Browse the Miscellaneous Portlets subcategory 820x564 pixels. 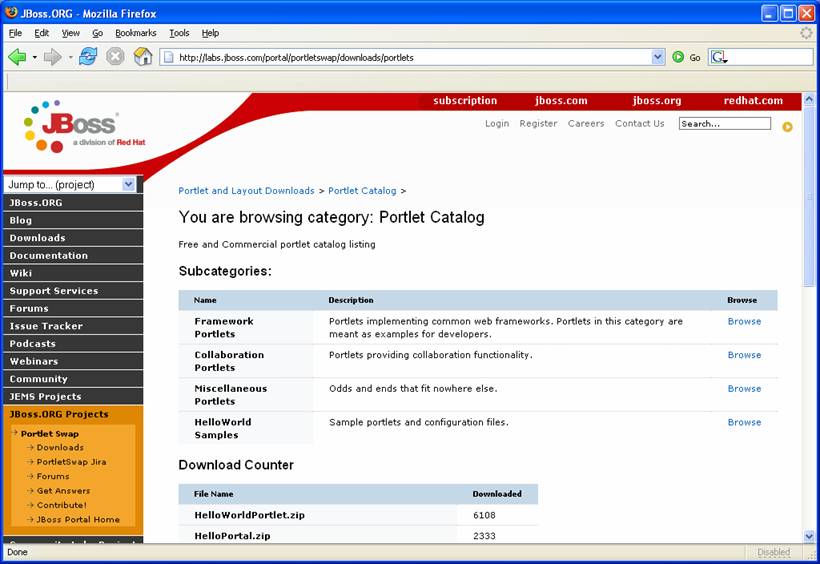click(x=744, y=389)
